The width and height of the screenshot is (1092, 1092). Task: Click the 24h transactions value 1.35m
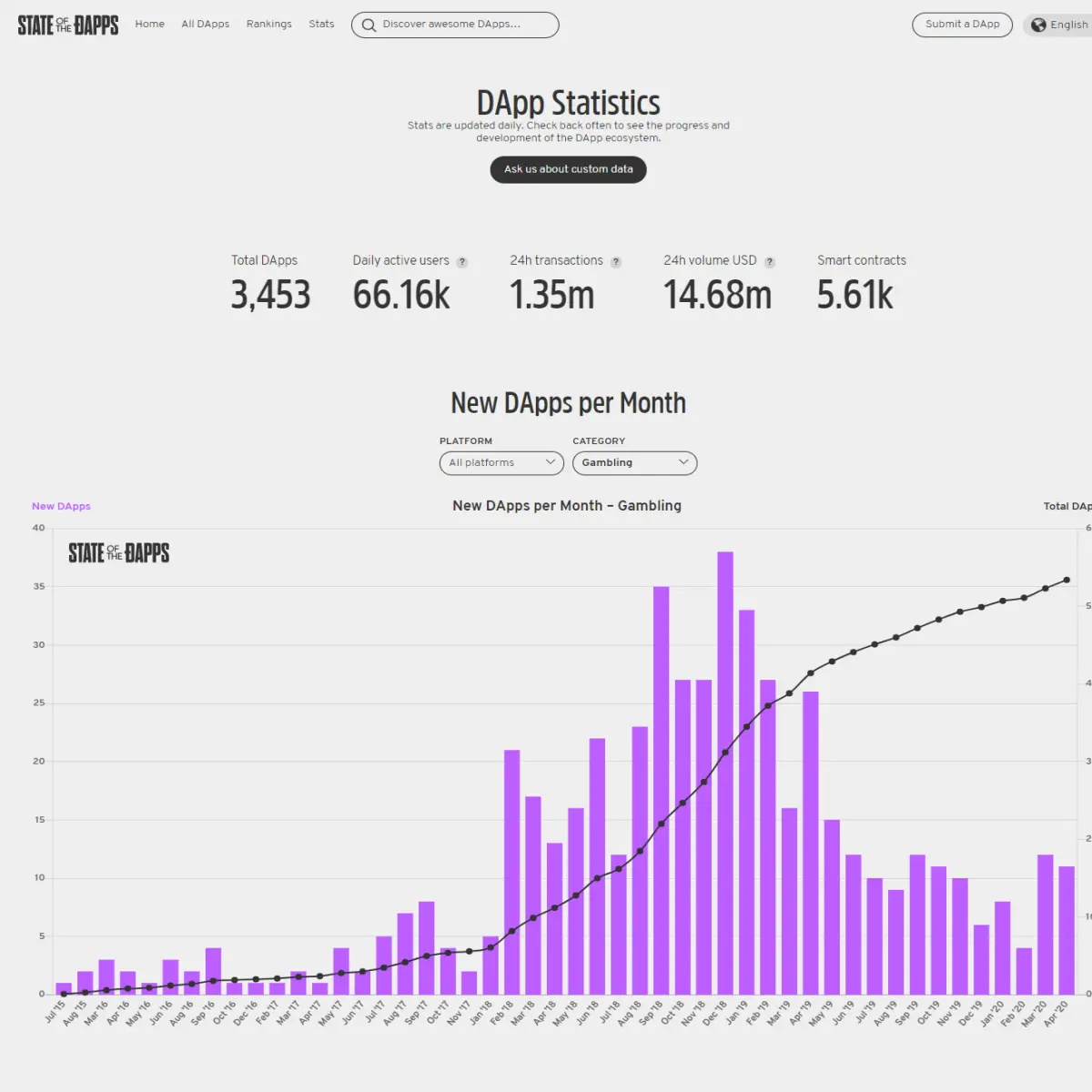coord(552,296)
